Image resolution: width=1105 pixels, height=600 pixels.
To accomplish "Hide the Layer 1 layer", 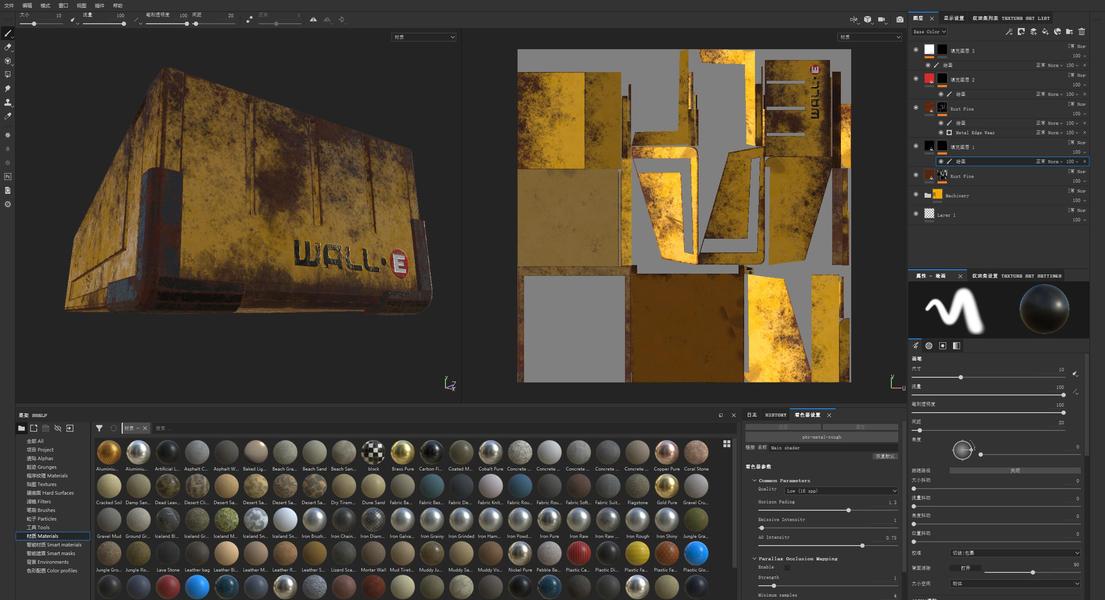I will 916,214.
